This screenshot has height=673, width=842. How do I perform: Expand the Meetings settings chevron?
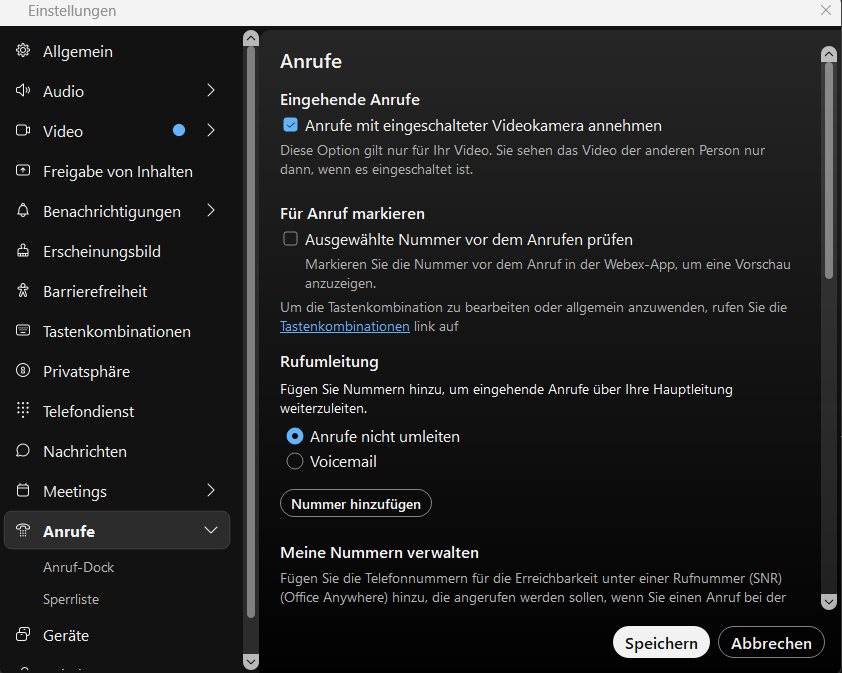[x=210, y=491]
